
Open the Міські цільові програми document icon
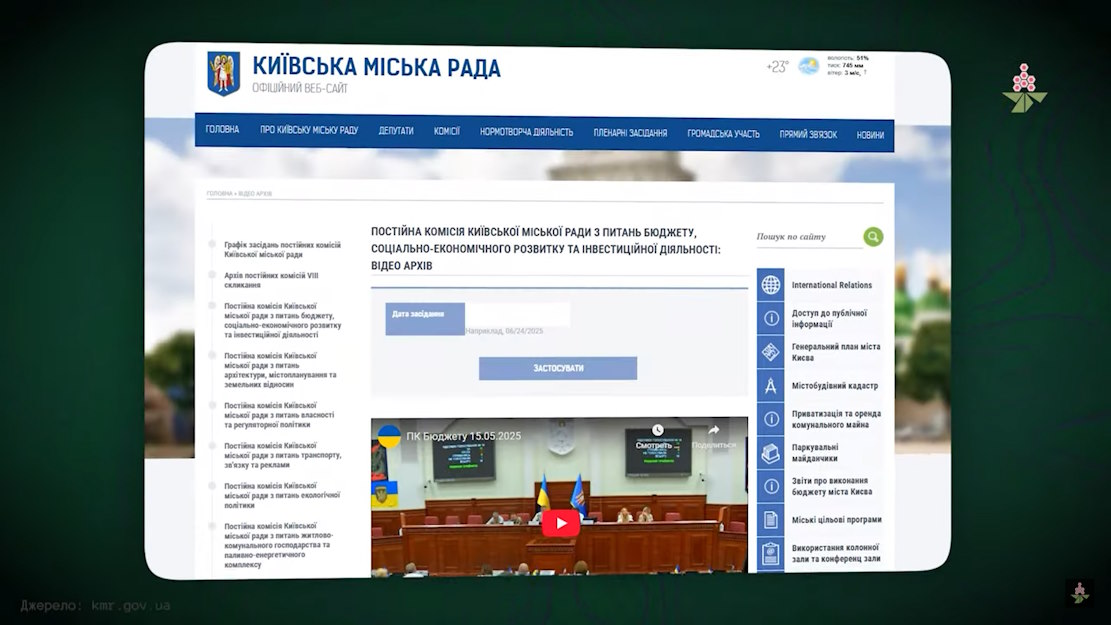[771, 520]
